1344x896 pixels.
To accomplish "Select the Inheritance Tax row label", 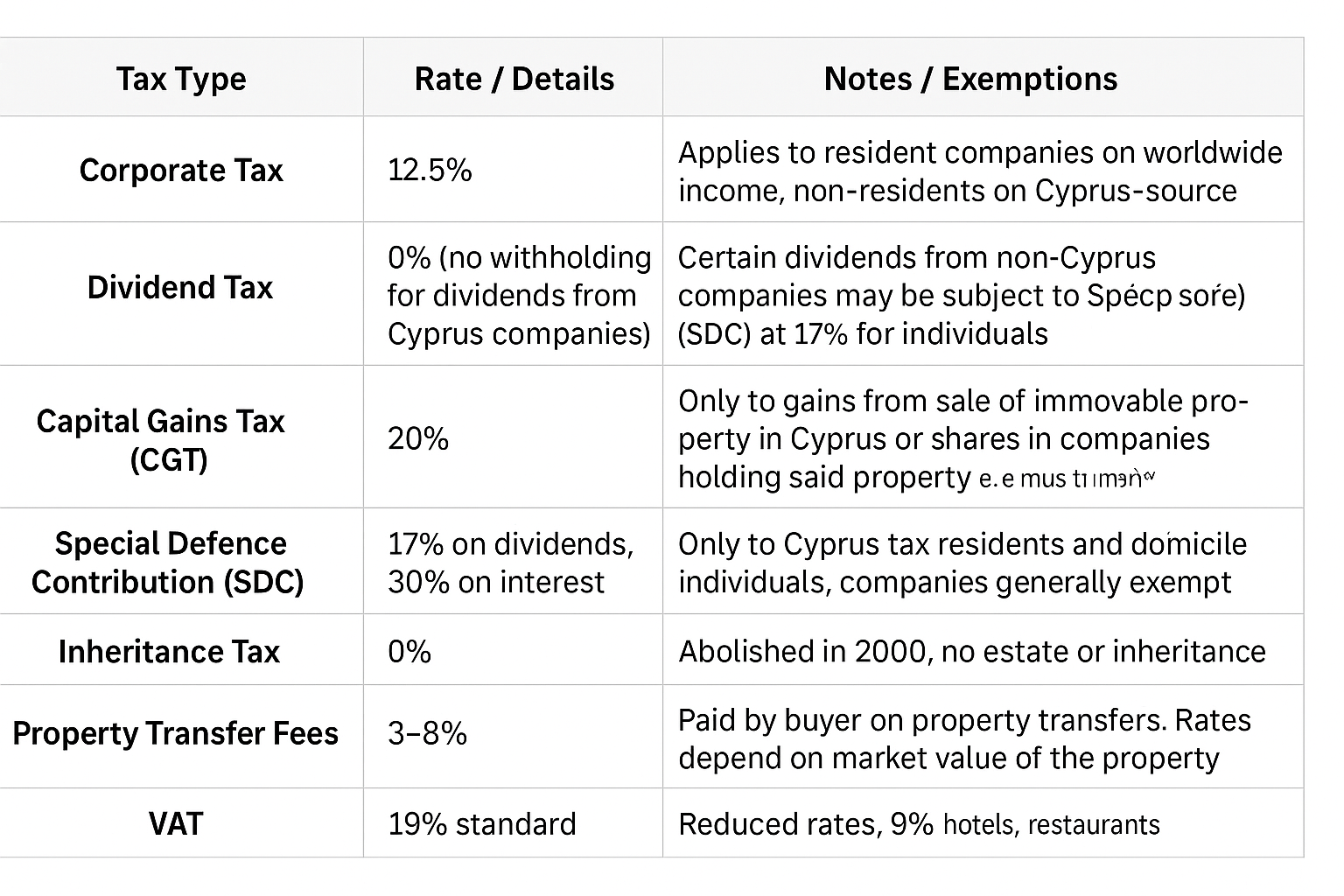I will (169, 652).
